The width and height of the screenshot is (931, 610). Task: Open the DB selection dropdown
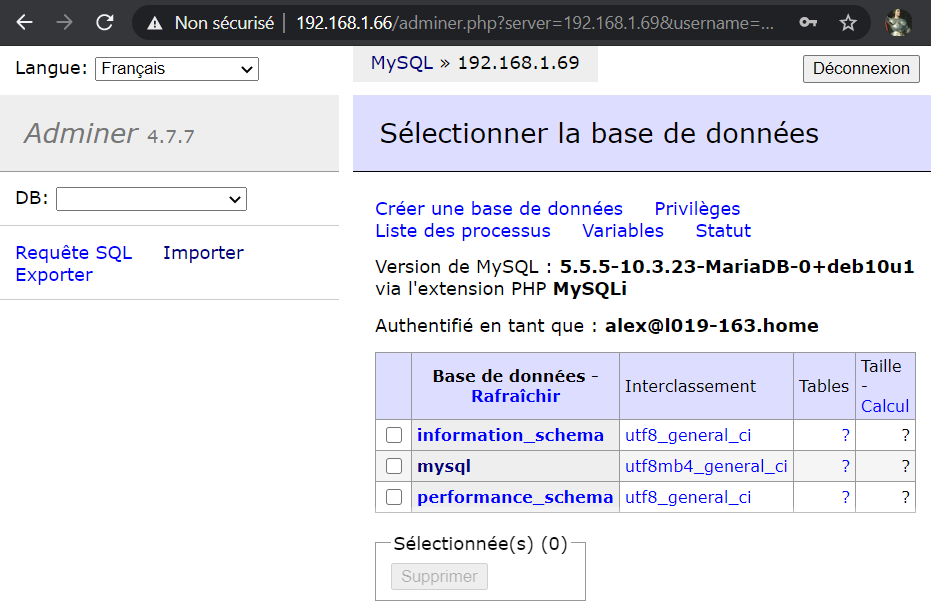[151, 199]
